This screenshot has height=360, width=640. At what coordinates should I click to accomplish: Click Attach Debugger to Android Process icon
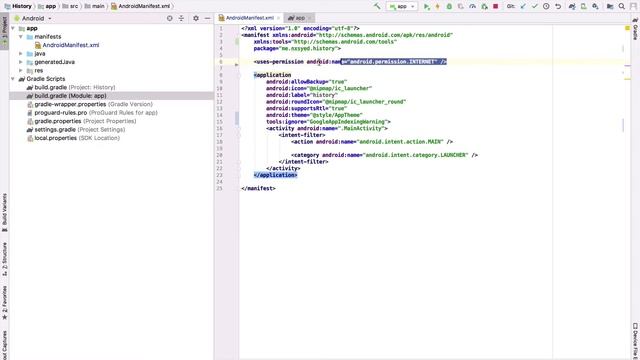(x=484, y=6)
